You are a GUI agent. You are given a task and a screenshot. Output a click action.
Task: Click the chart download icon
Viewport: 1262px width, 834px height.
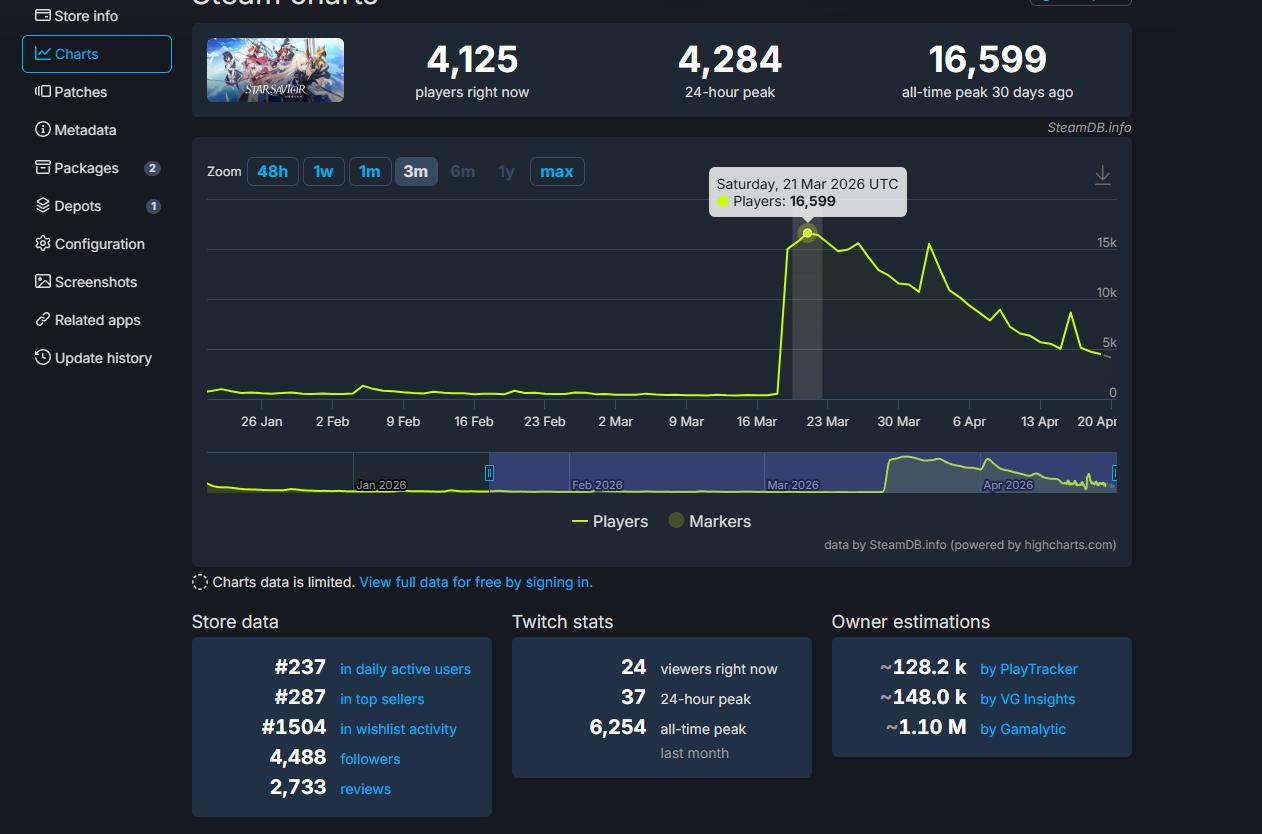tap(1102, 175)
